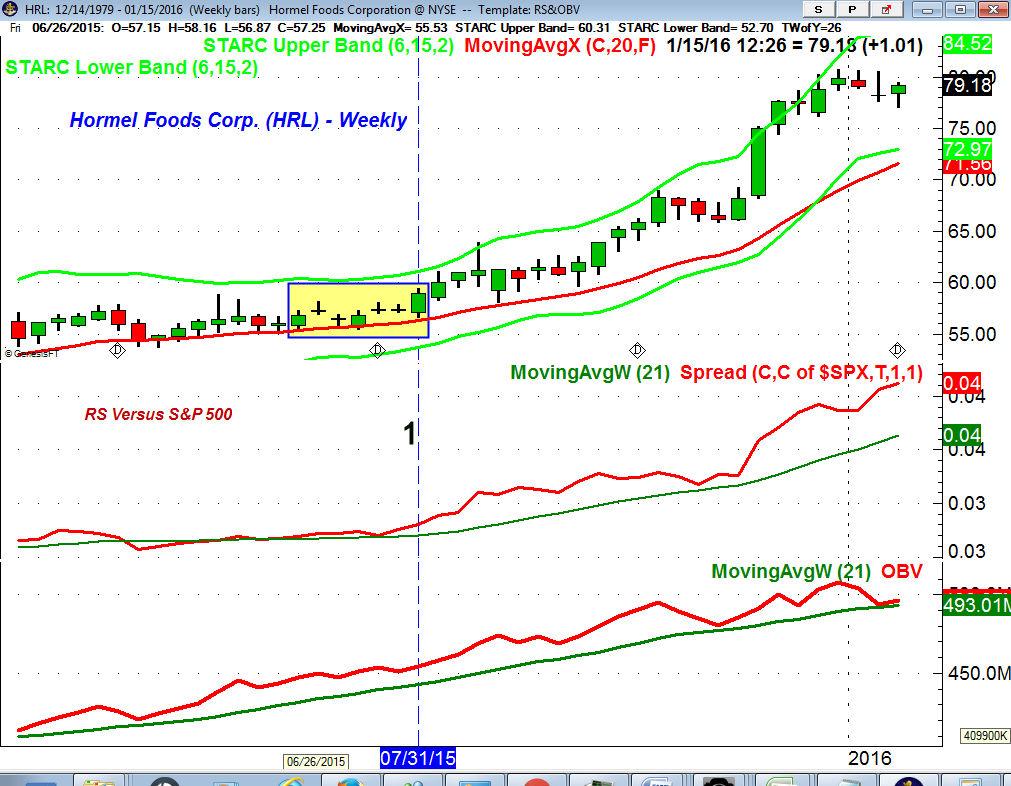This screenshot has height=786, width=1011.
Task: Click the C=57.25 close value readout
Action: point(302,28)
